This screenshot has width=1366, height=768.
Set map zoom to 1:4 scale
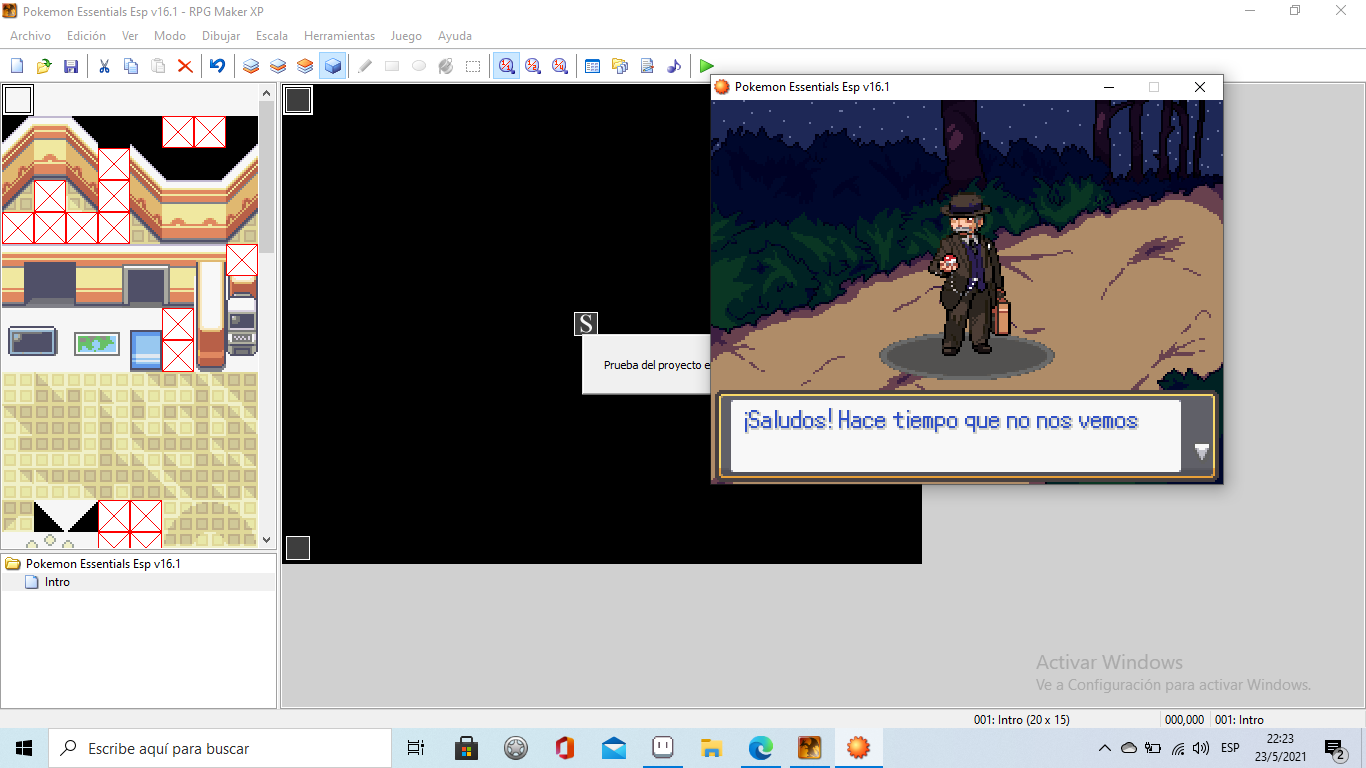[560, 66]
